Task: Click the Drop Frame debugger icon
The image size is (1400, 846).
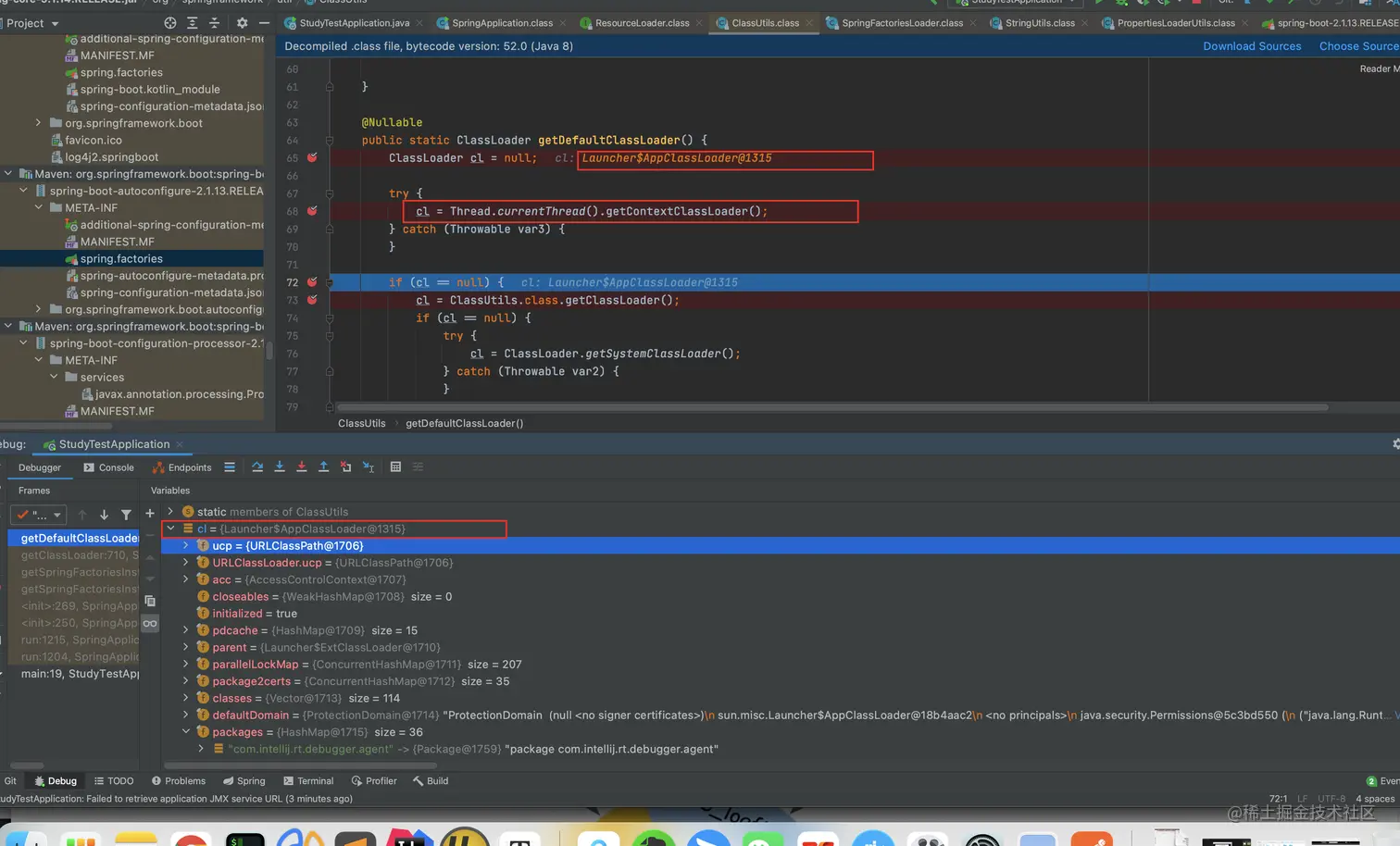Action: (345, 467)
